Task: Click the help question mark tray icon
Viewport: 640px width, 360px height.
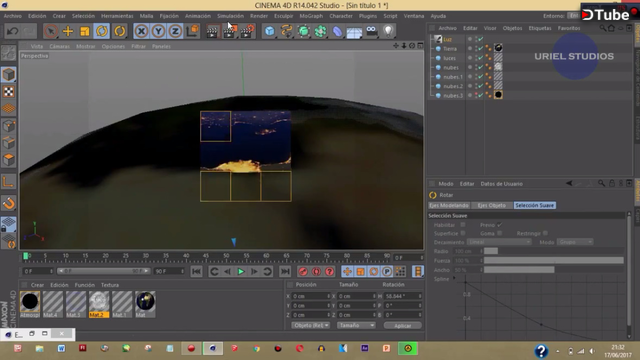Action: pos(541,351)
